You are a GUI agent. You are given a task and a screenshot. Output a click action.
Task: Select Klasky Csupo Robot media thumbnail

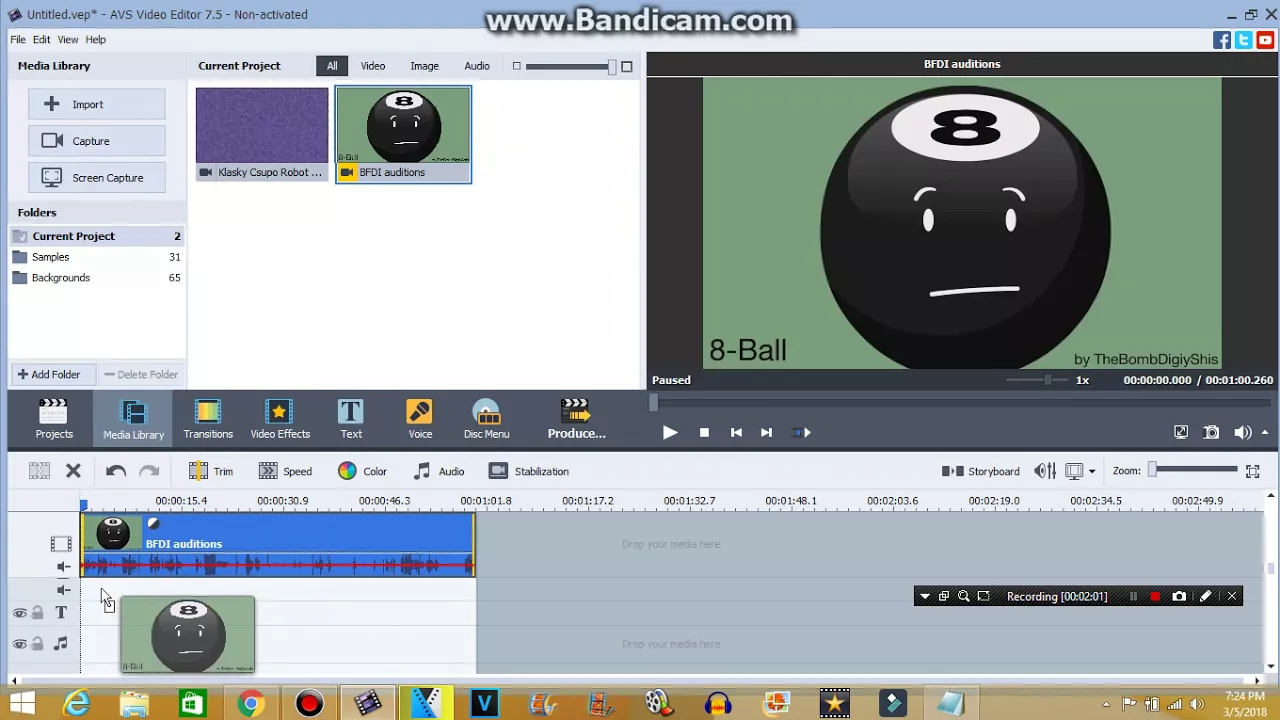262,134
